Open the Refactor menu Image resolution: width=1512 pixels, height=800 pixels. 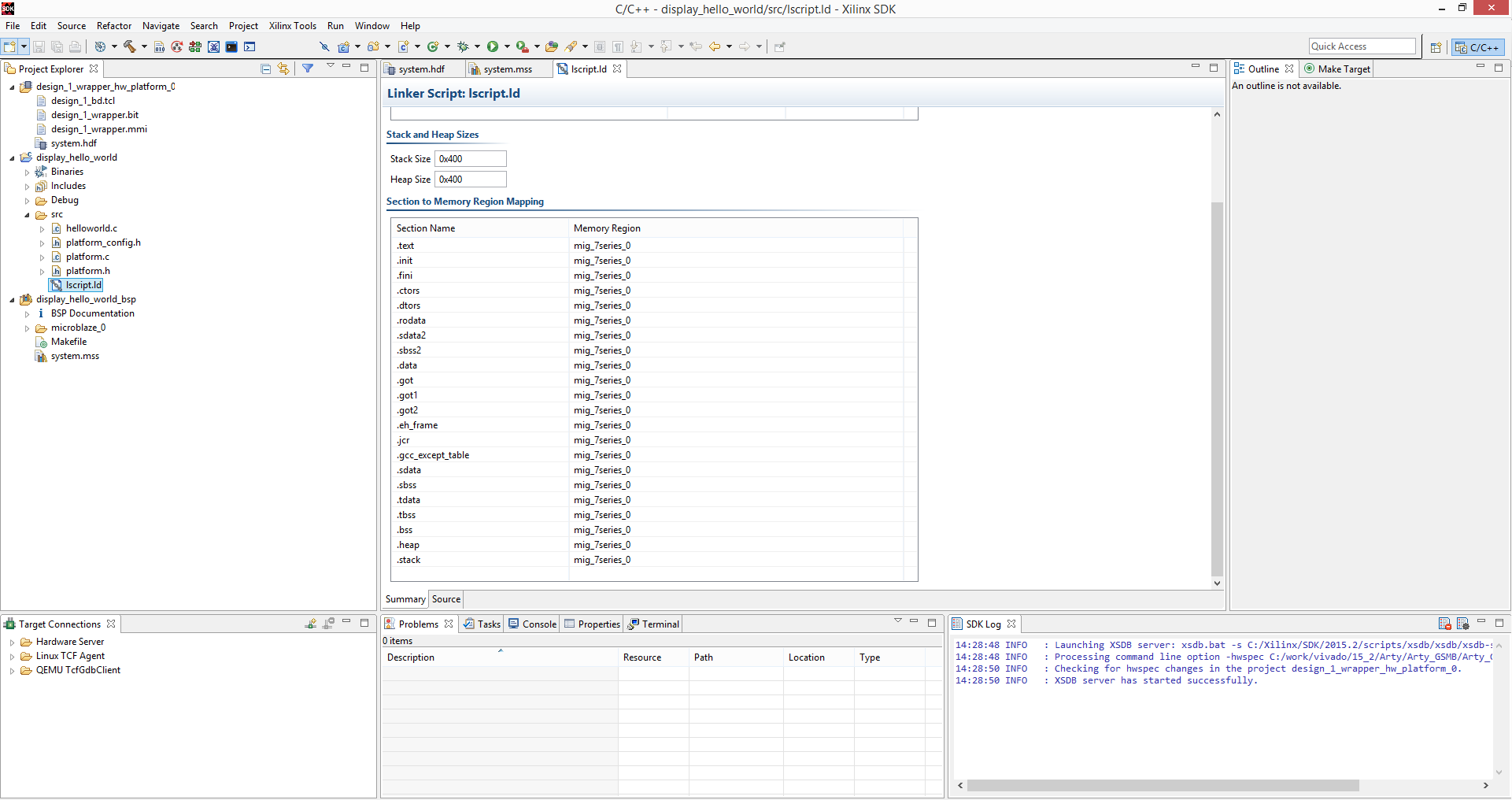114,26
